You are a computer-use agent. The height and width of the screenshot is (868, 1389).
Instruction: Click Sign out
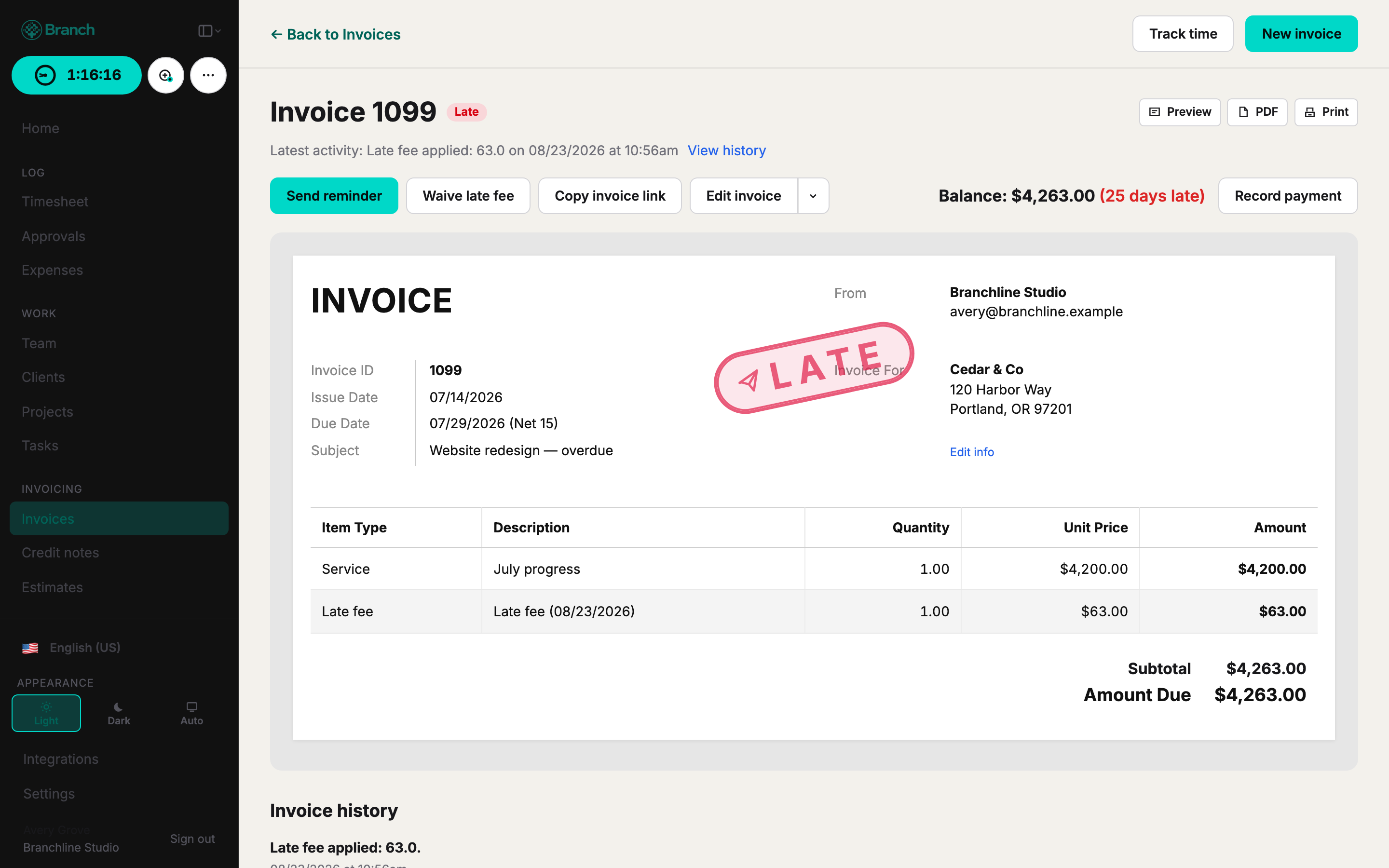click(192, 839)
